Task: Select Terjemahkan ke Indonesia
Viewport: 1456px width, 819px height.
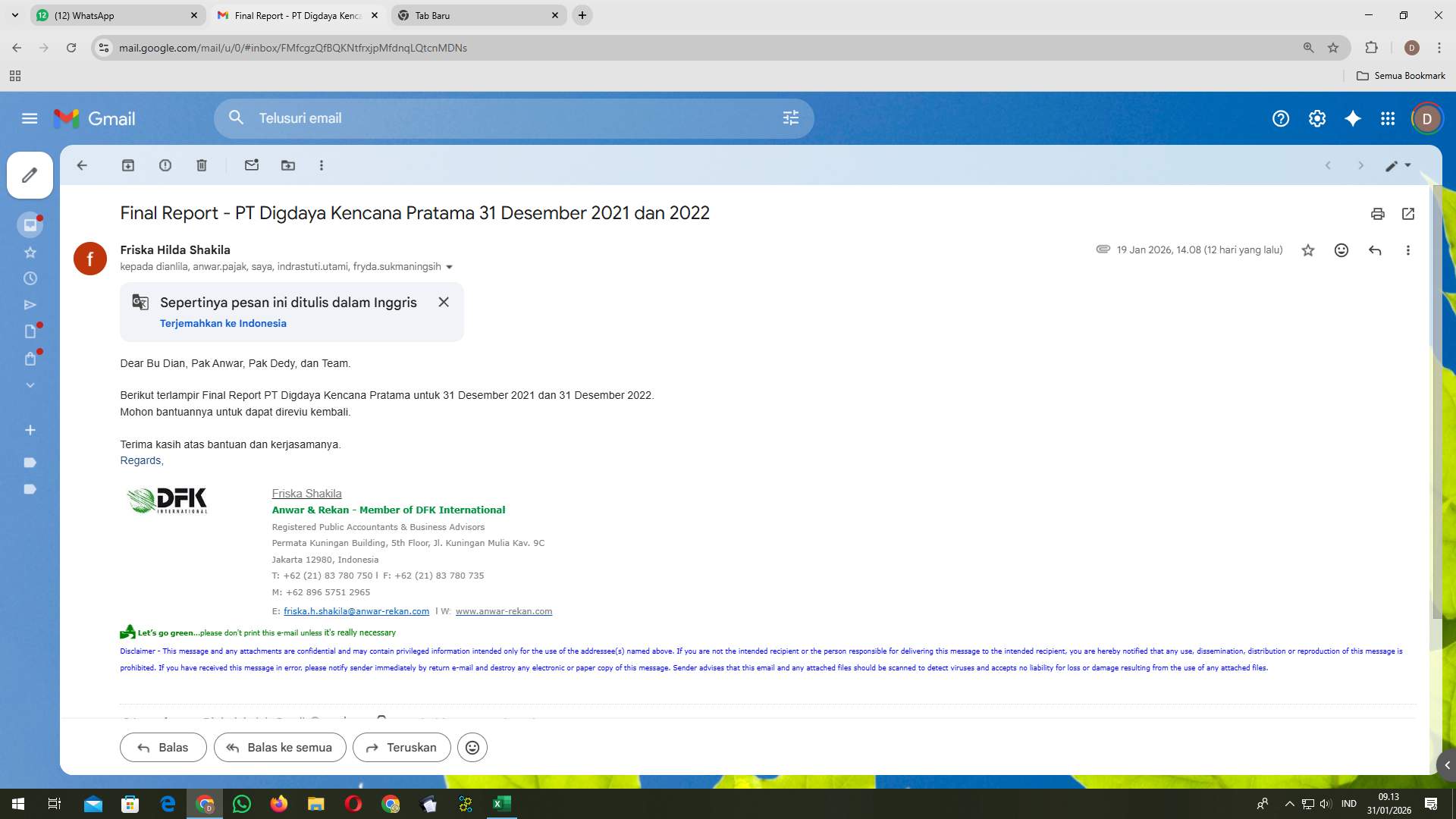Action: pos(222,323)
